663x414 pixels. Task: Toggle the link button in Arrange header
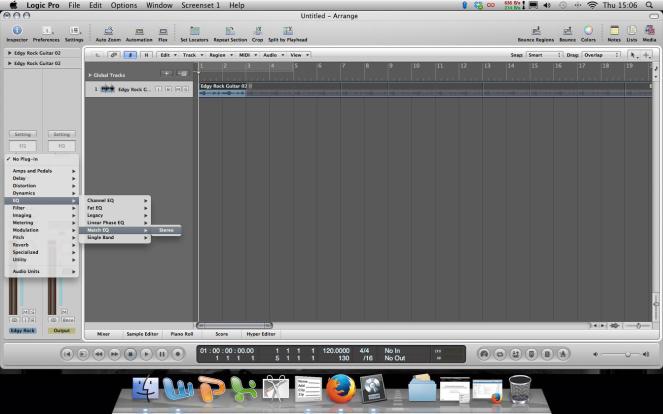[113, 54]
